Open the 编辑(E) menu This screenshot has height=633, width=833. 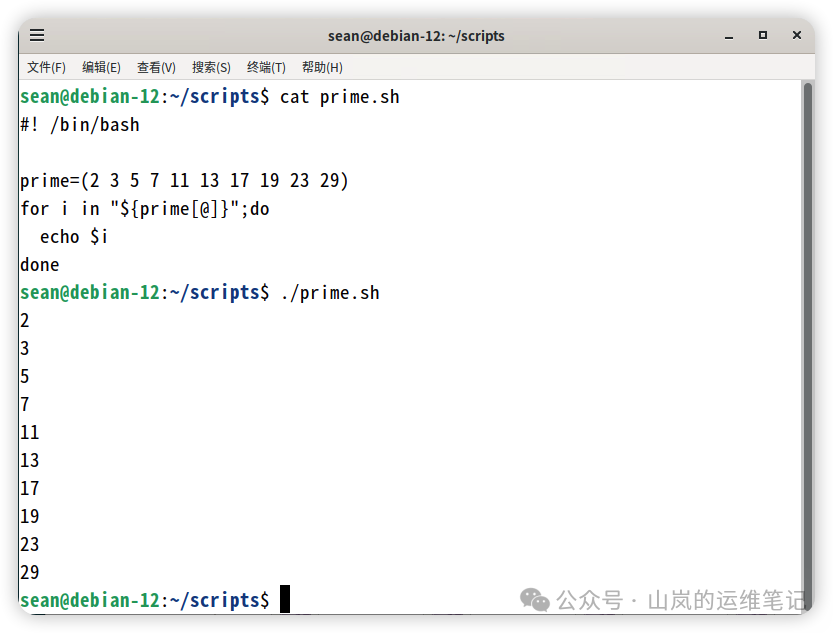101,67
